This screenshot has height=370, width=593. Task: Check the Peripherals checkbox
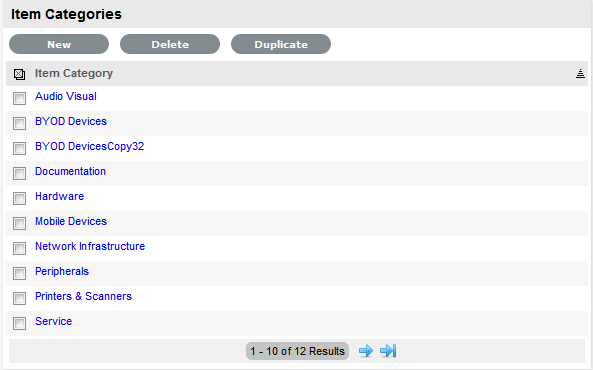pos(19,273)
